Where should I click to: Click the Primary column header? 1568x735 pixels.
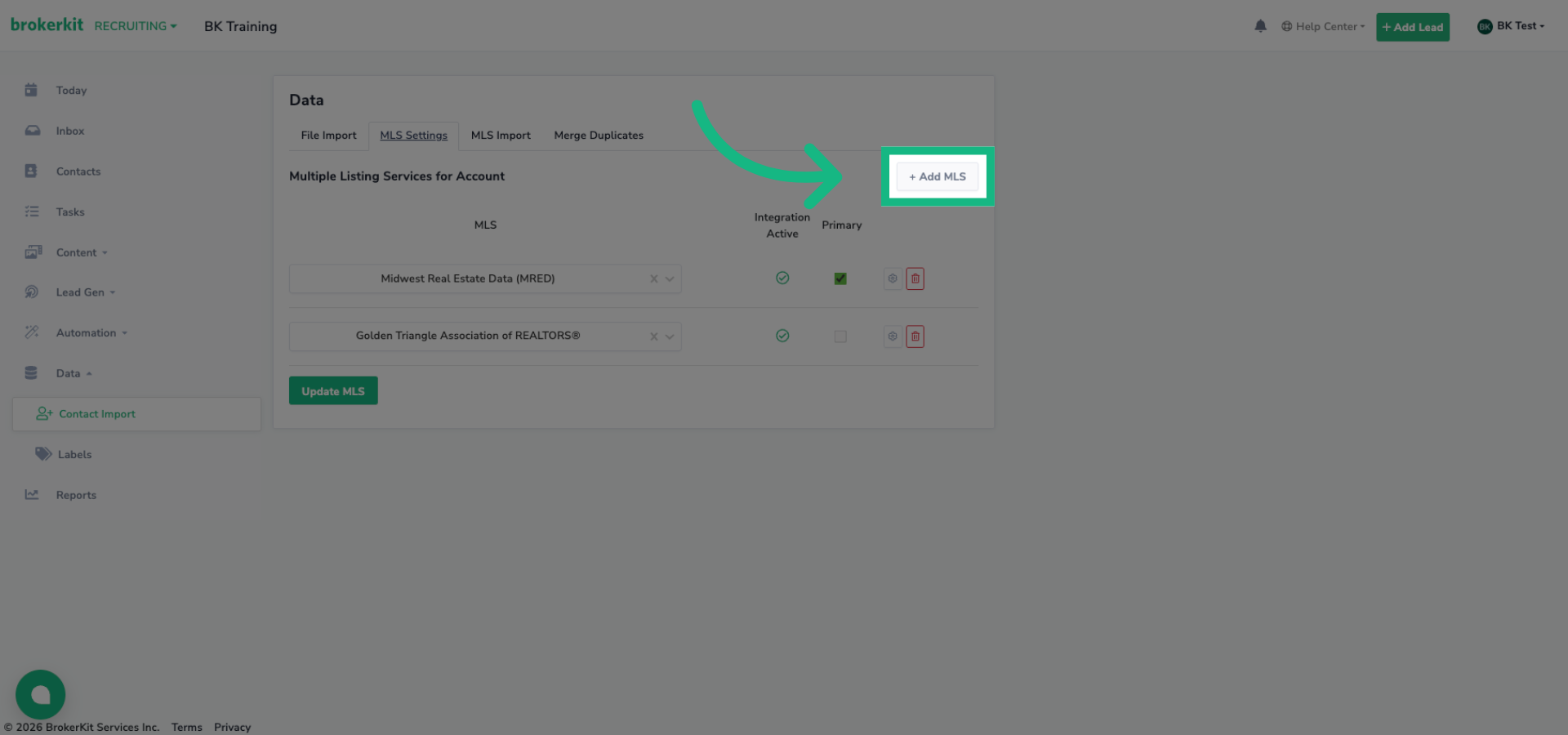(x=842, y=225)
